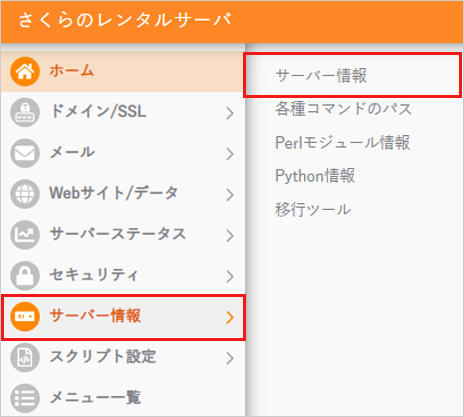464x417 pixels.
Task: Click the メニュー一覧 list icon
Action: [x=25, y=398]
